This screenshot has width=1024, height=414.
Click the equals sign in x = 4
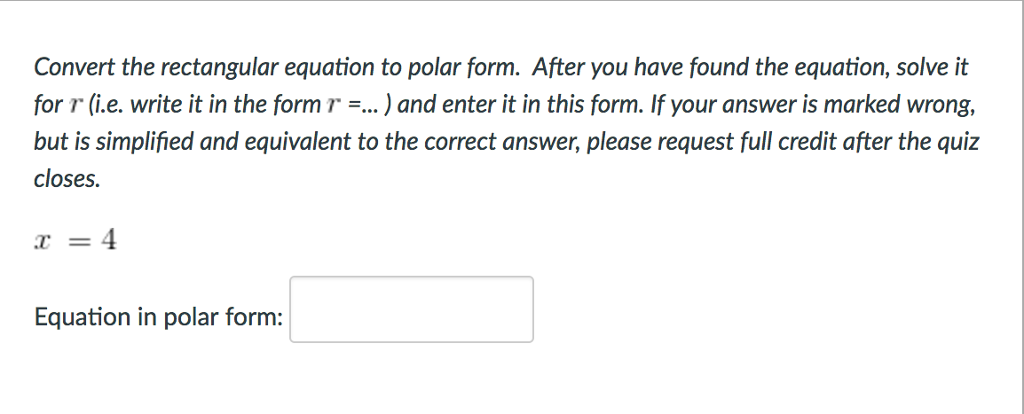click(78, 242)
